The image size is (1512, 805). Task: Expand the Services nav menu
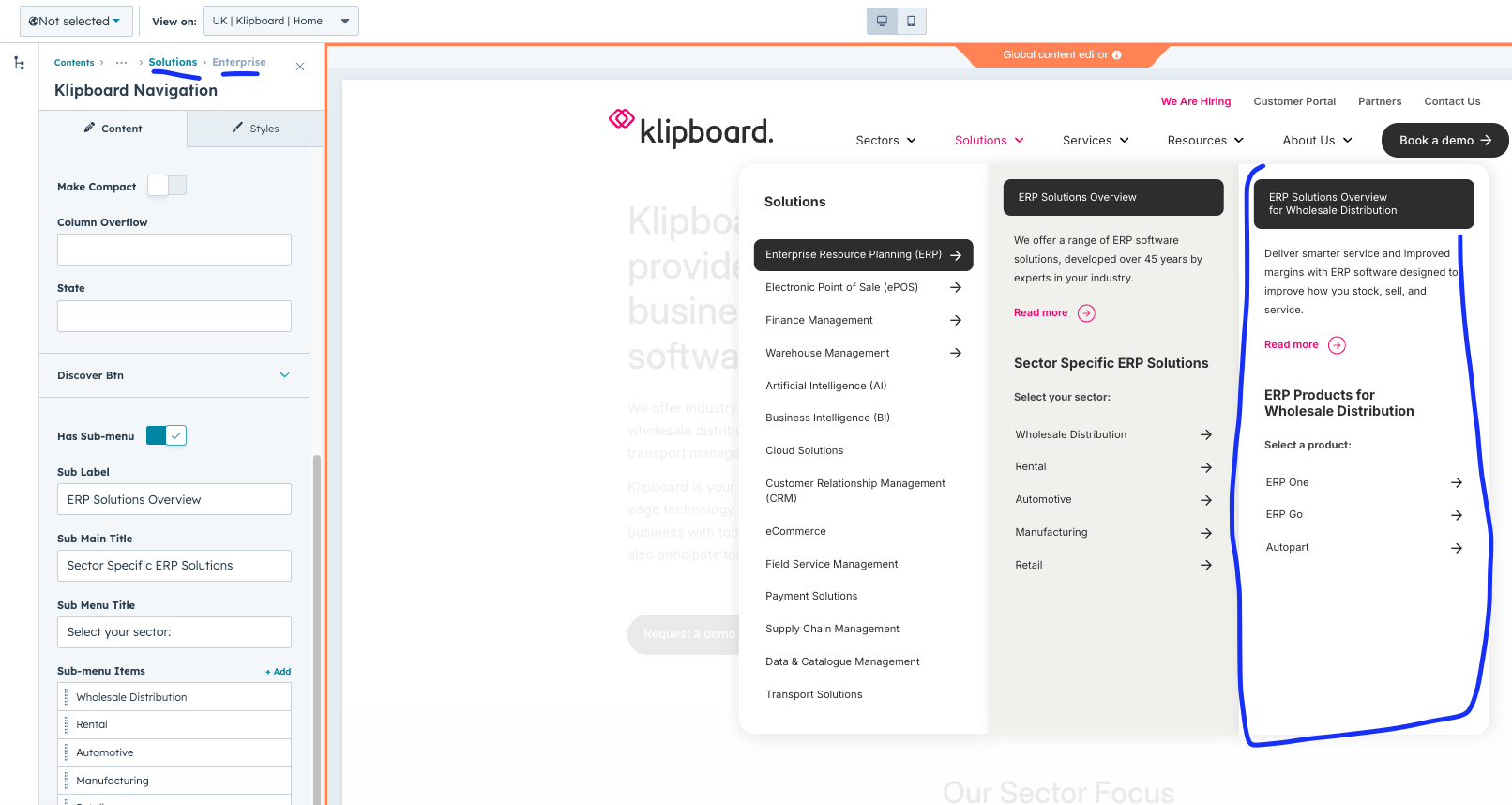click(x=1096, y=141)
